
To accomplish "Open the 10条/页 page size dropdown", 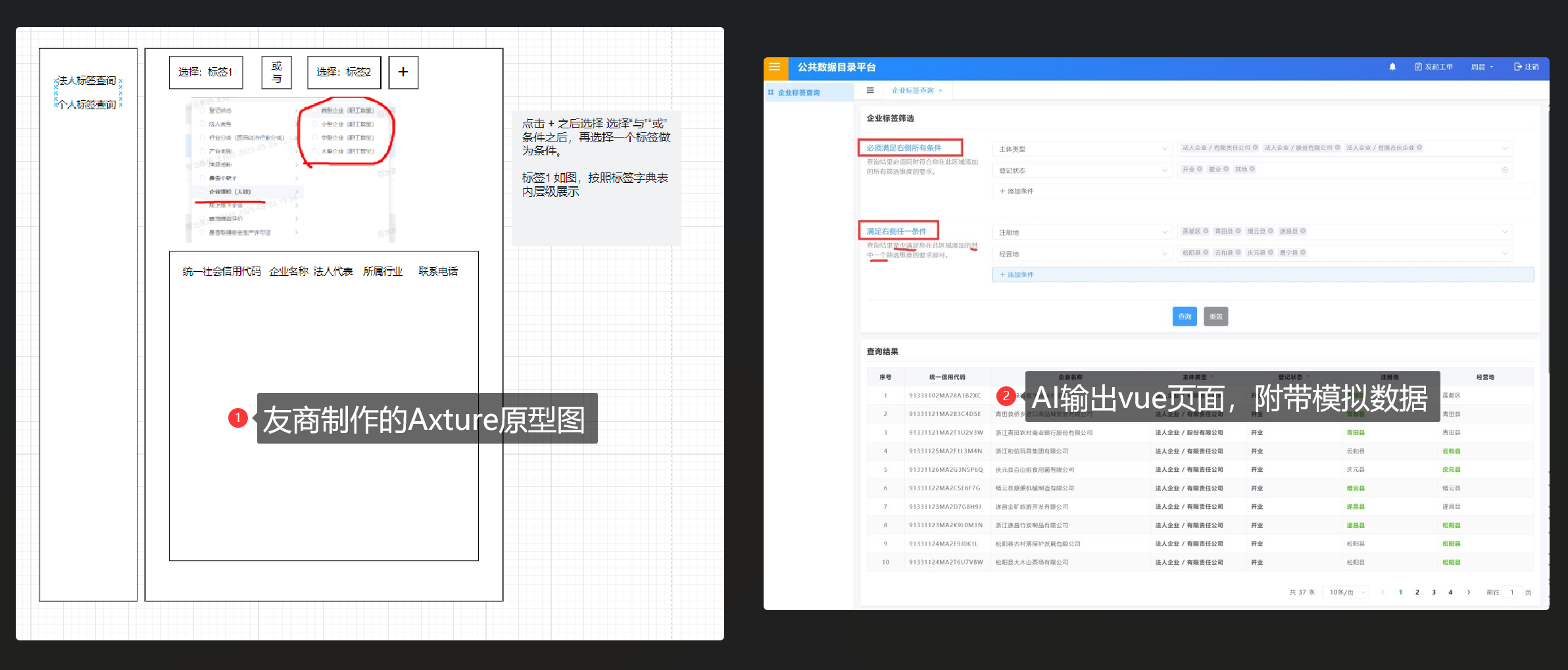I will pyautogui.click(x=1346, y=592).
